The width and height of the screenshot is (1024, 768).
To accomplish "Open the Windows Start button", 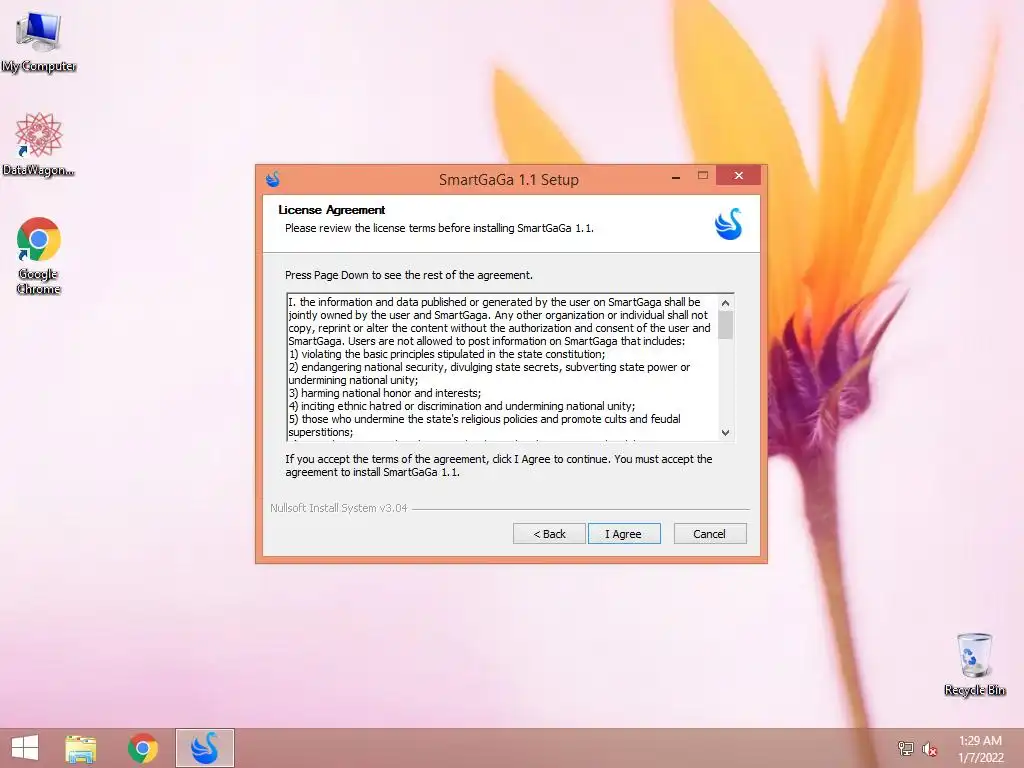I will pyautogui.click(x=25, y=748).
